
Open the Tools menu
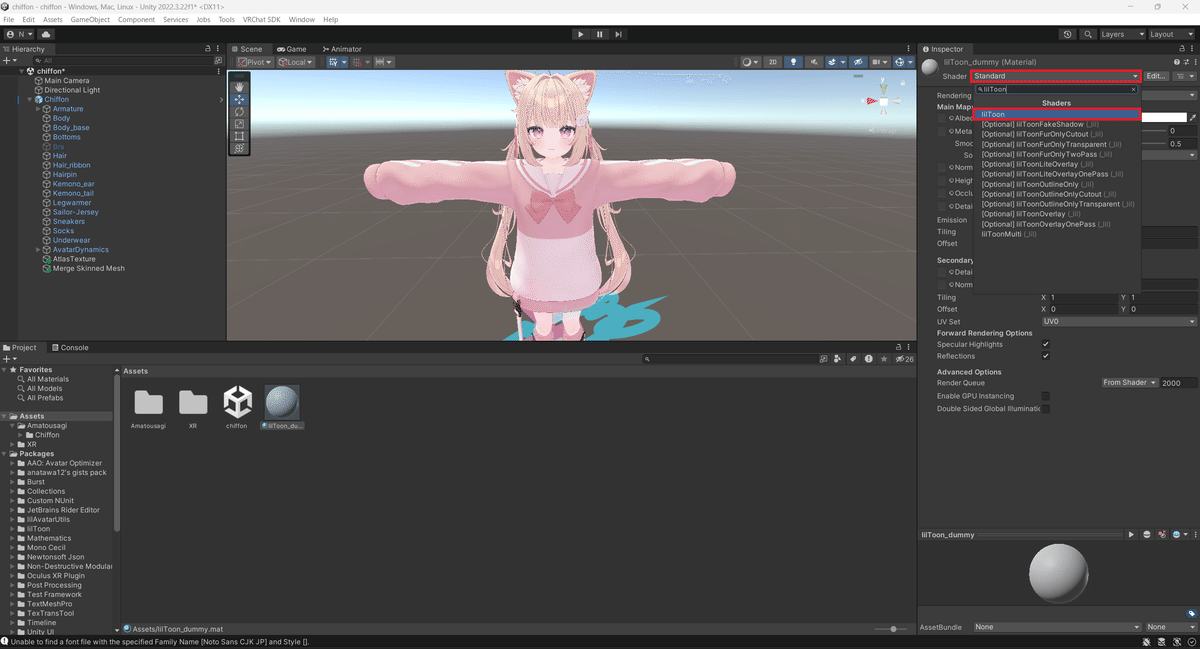pyautogui.click(x=227, y=20)
